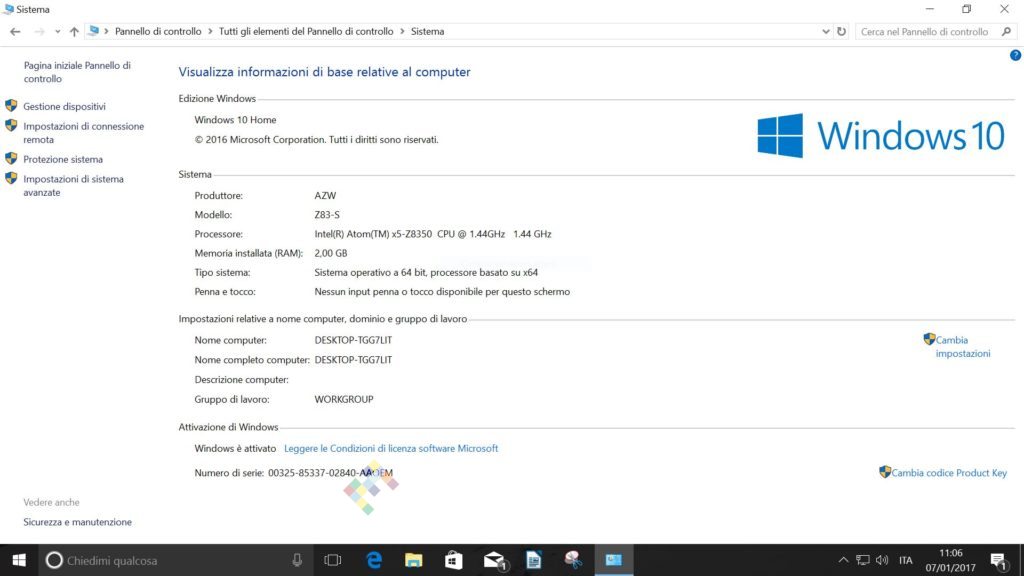Viewport: 1024px width, 576px height.
Task: Open Sicurezza e manutenzione
Action: (x=78, y=522)
